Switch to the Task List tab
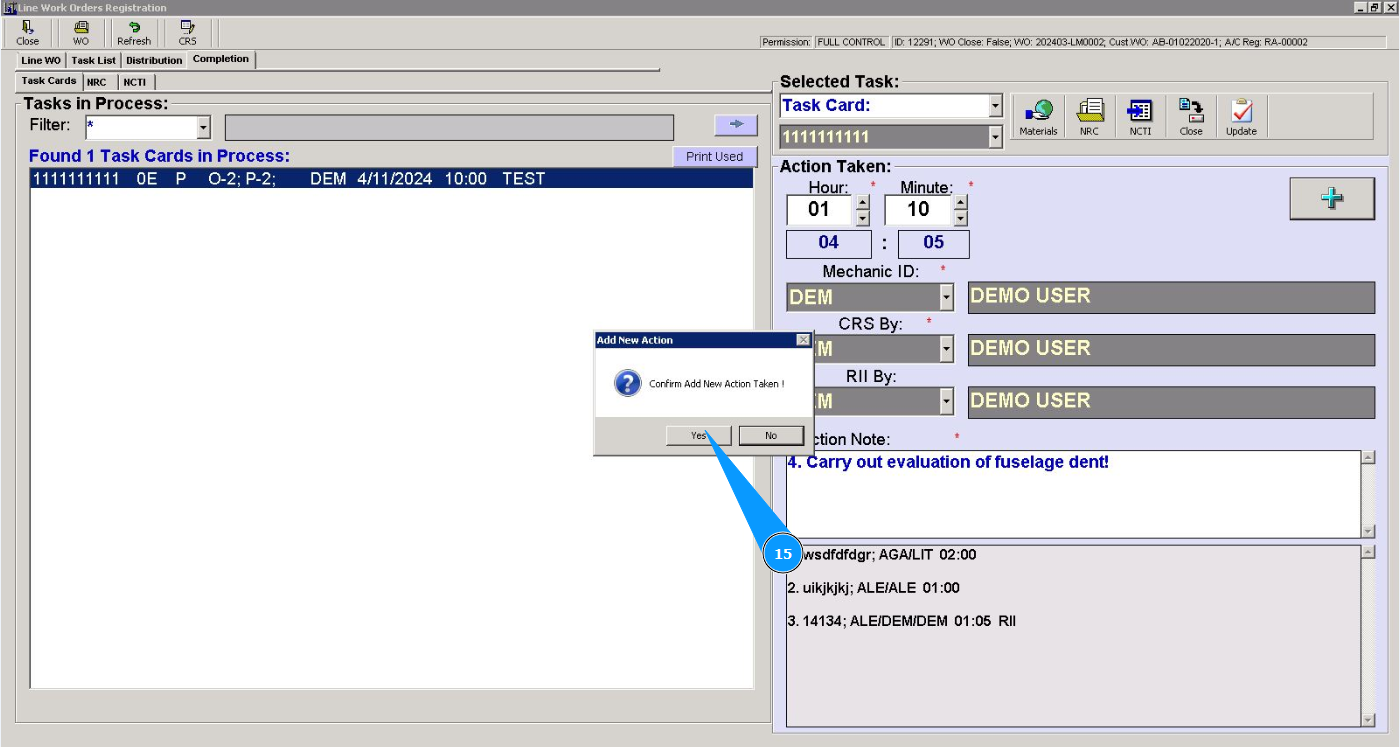The height and width of the screenshot is (747, 1400). point(93,60)
